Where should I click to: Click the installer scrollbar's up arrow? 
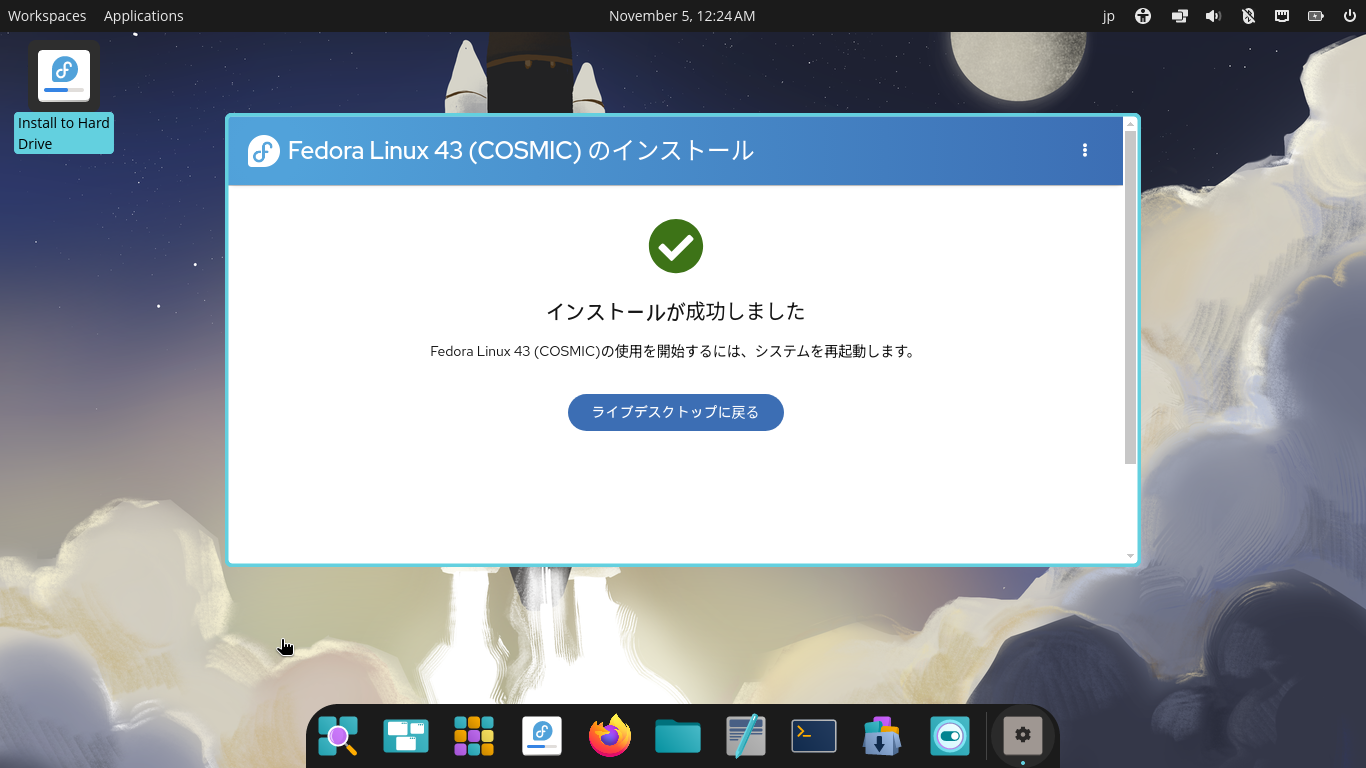(x=1131, y=124)
